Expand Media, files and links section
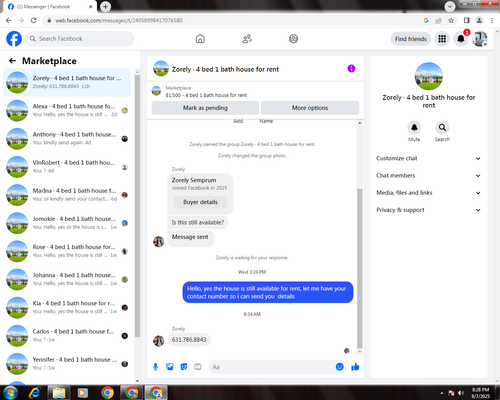The width and height of the screenshot is (500, 400). (429, 193)
